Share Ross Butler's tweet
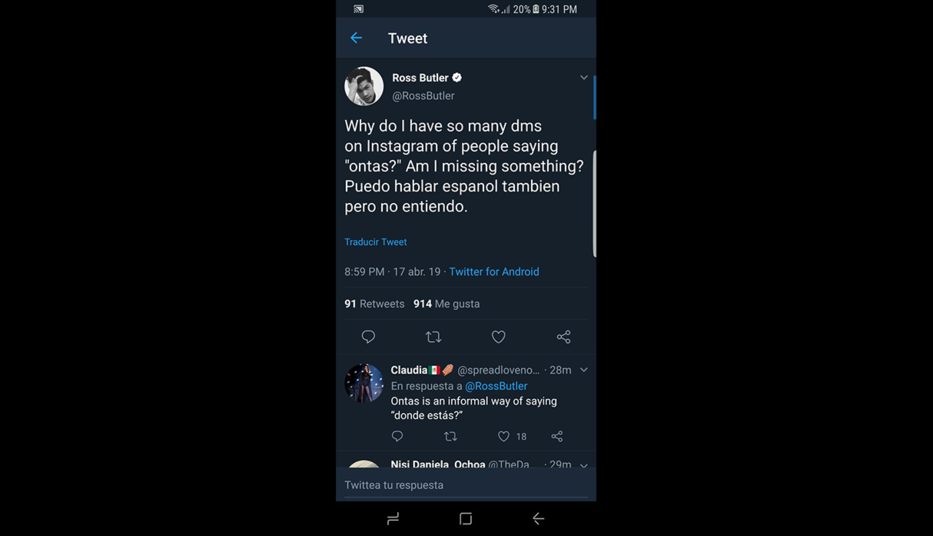 [563, 337]
